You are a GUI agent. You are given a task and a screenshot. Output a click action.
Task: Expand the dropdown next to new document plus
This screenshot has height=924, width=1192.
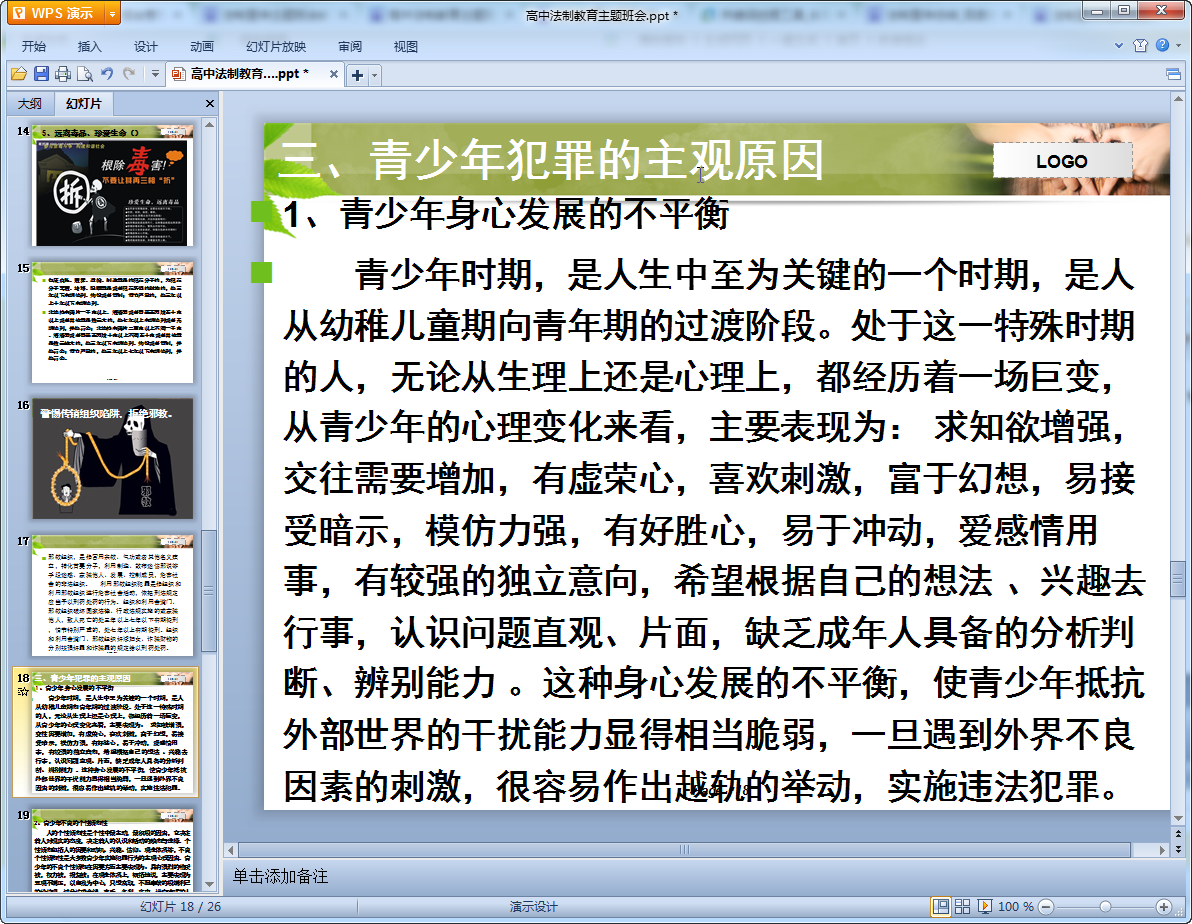374,75
